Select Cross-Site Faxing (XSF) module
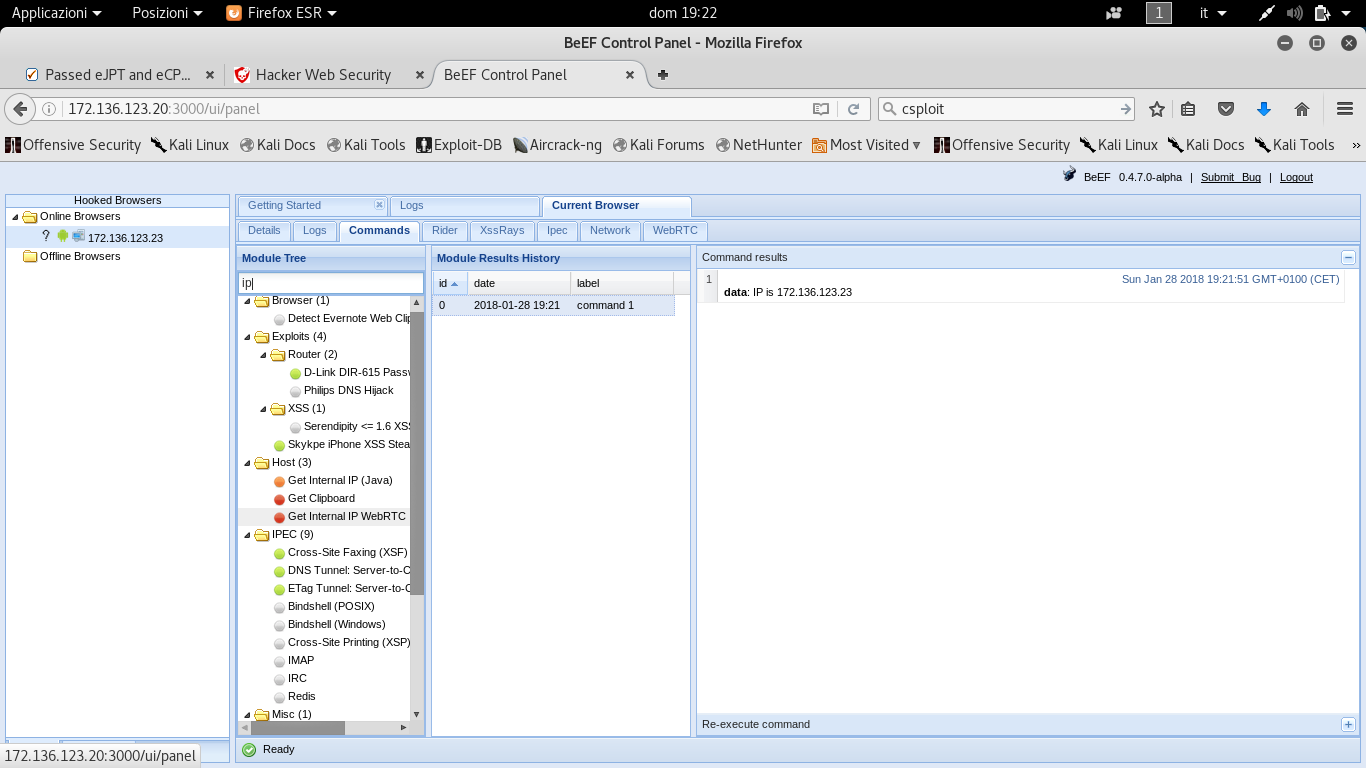This screenshot has width=1366, height=768. point(347,552)
